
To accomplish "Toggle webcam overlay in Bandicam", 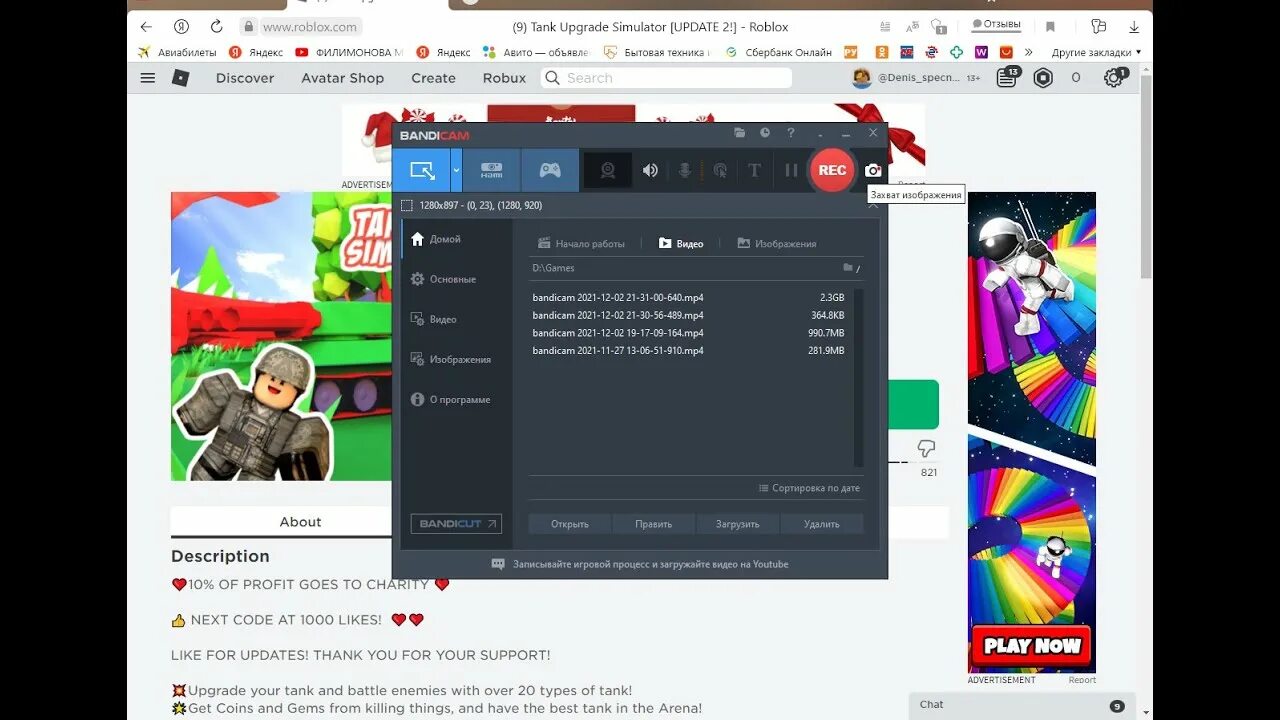I will point(607,170).
